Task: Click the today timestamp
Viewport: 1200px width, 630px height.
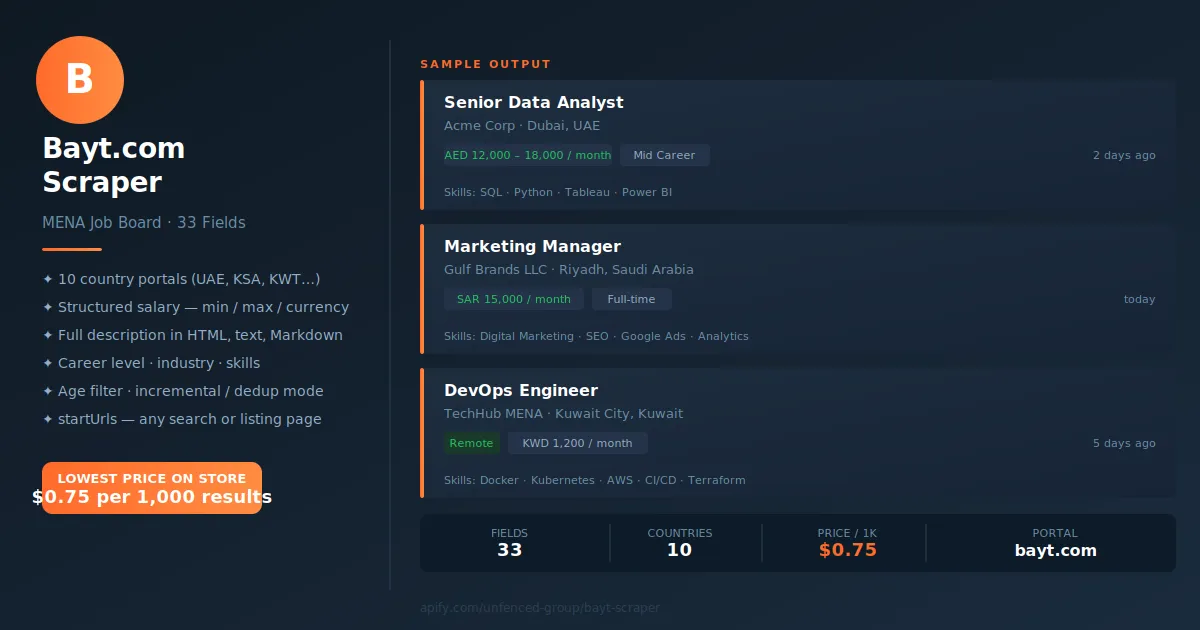Action: coord(1139,299)
